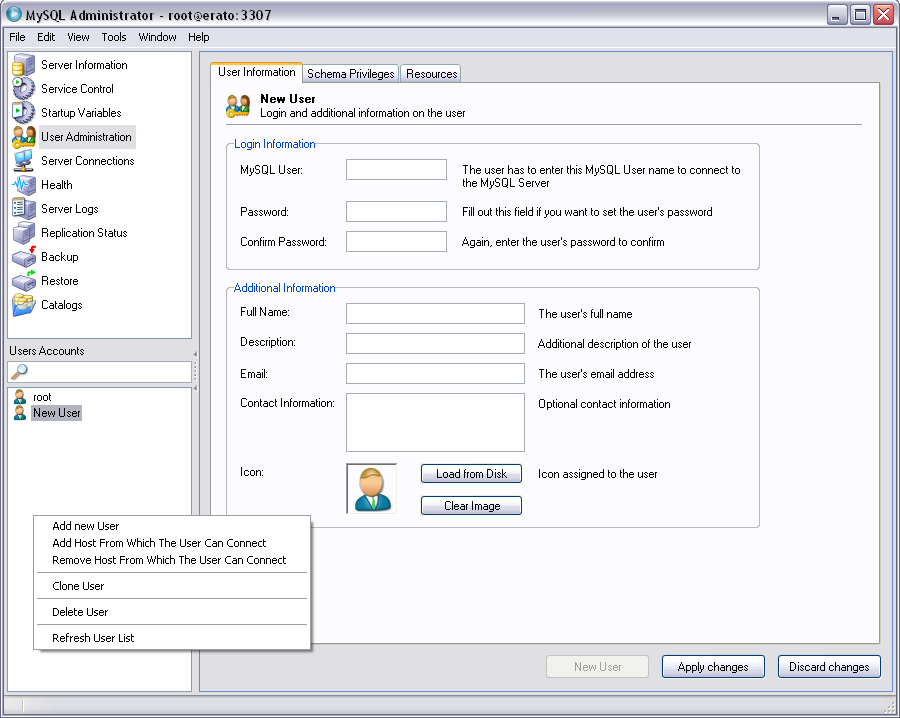Click the Replication Status server icon

[x=24, y=233]
